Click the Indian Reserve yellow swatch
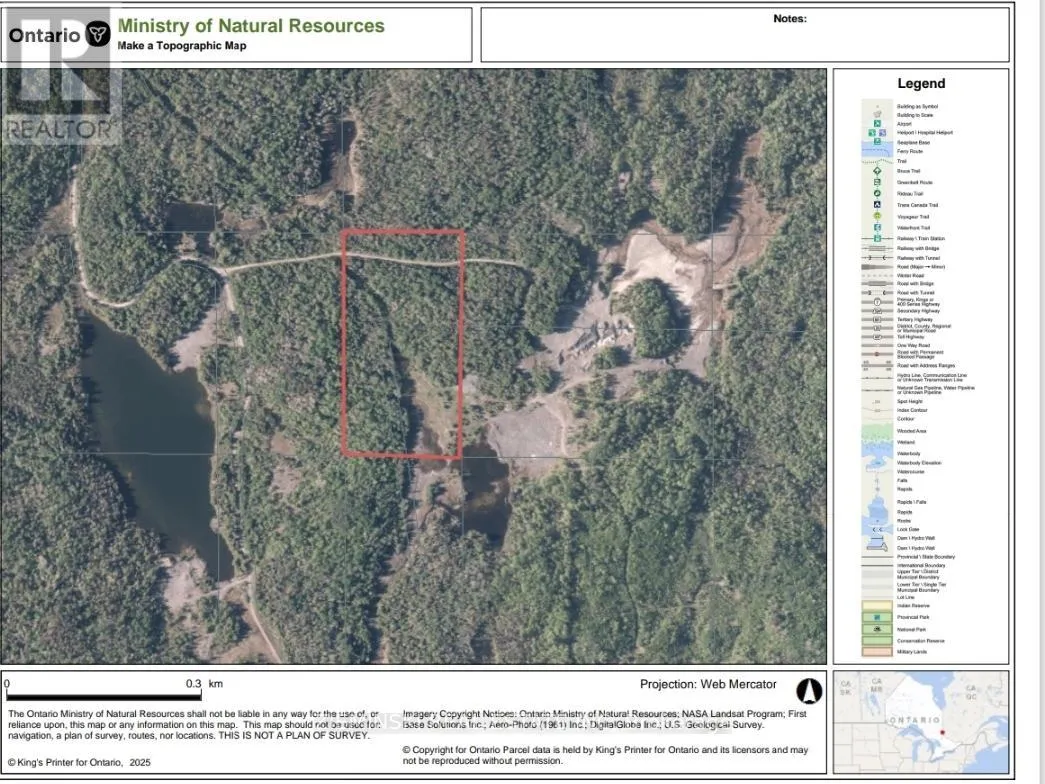Image resolution: width=1045 pixels, height=784 pixels. click(877, 606)
